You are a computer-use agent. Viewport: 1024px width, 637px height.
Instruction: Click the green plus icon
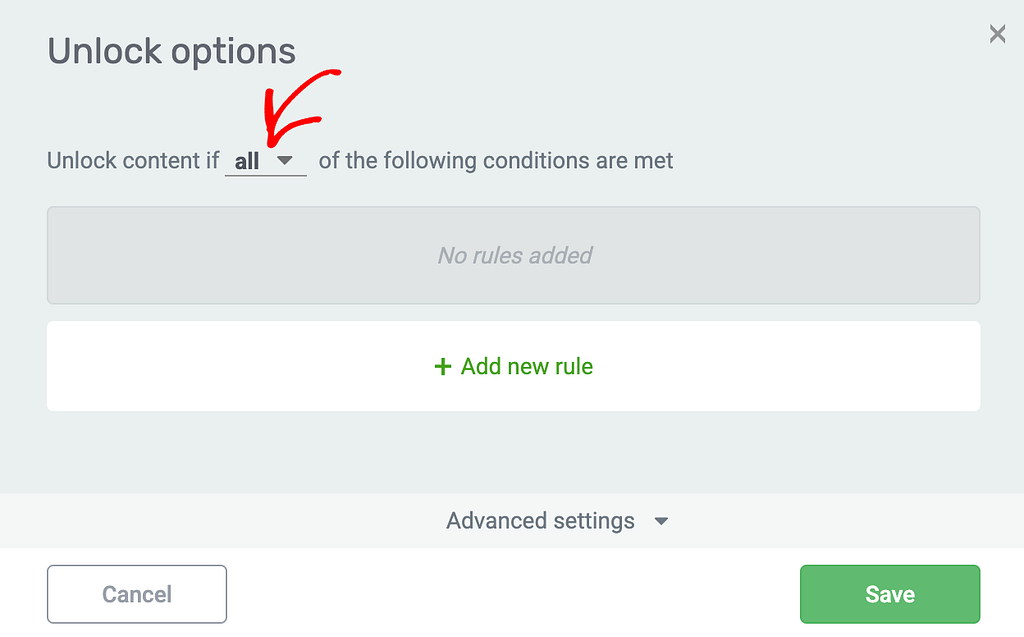[x=443, y=367]
